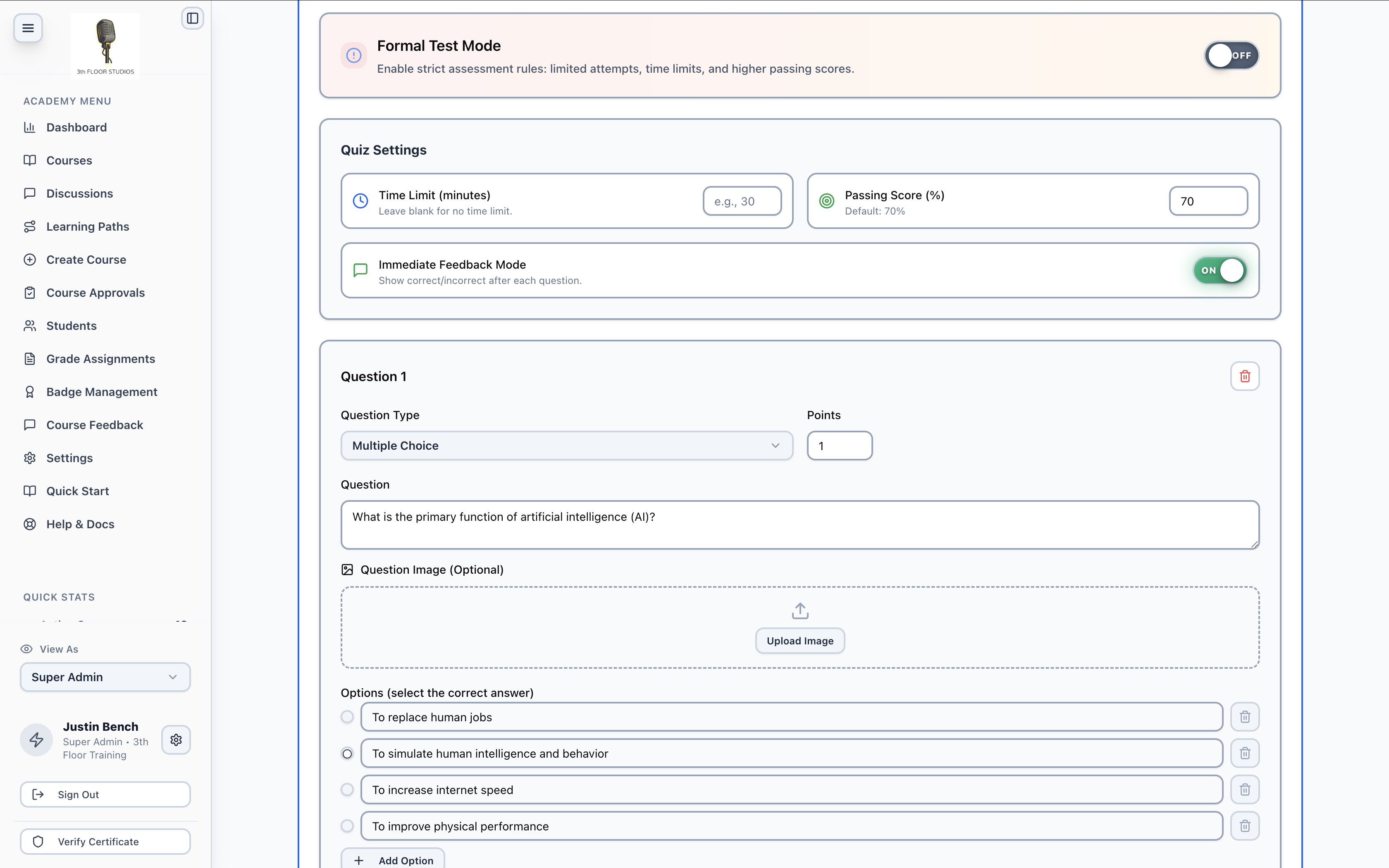Select radio for 'To simulate human intelligence'
This screenshot has height=868, width=1389.
pyautogui.click(x=347, y=754)
